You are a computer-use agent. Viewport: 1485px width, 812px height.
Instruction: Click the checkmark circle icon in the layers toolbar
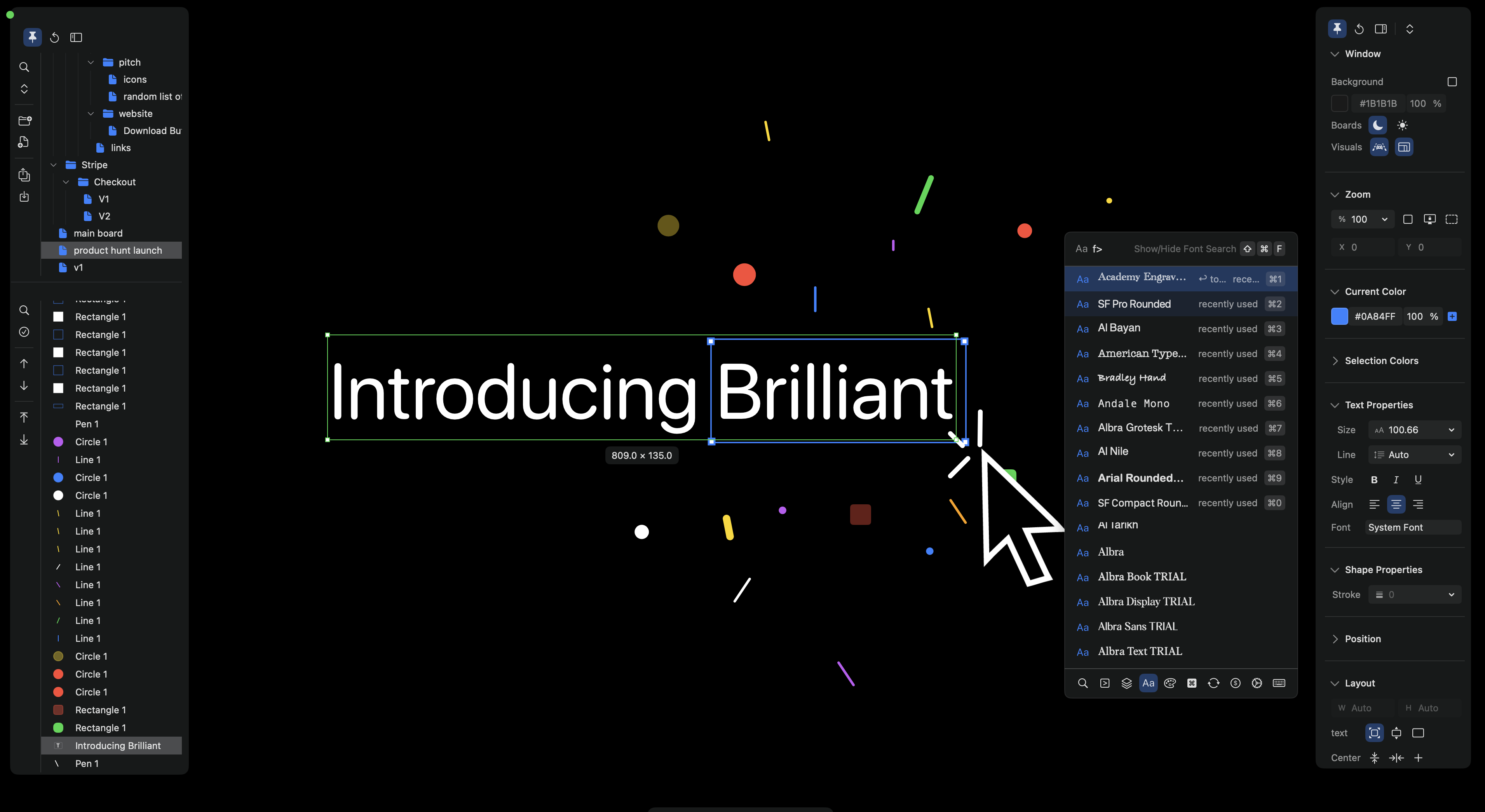pos(24,332)
